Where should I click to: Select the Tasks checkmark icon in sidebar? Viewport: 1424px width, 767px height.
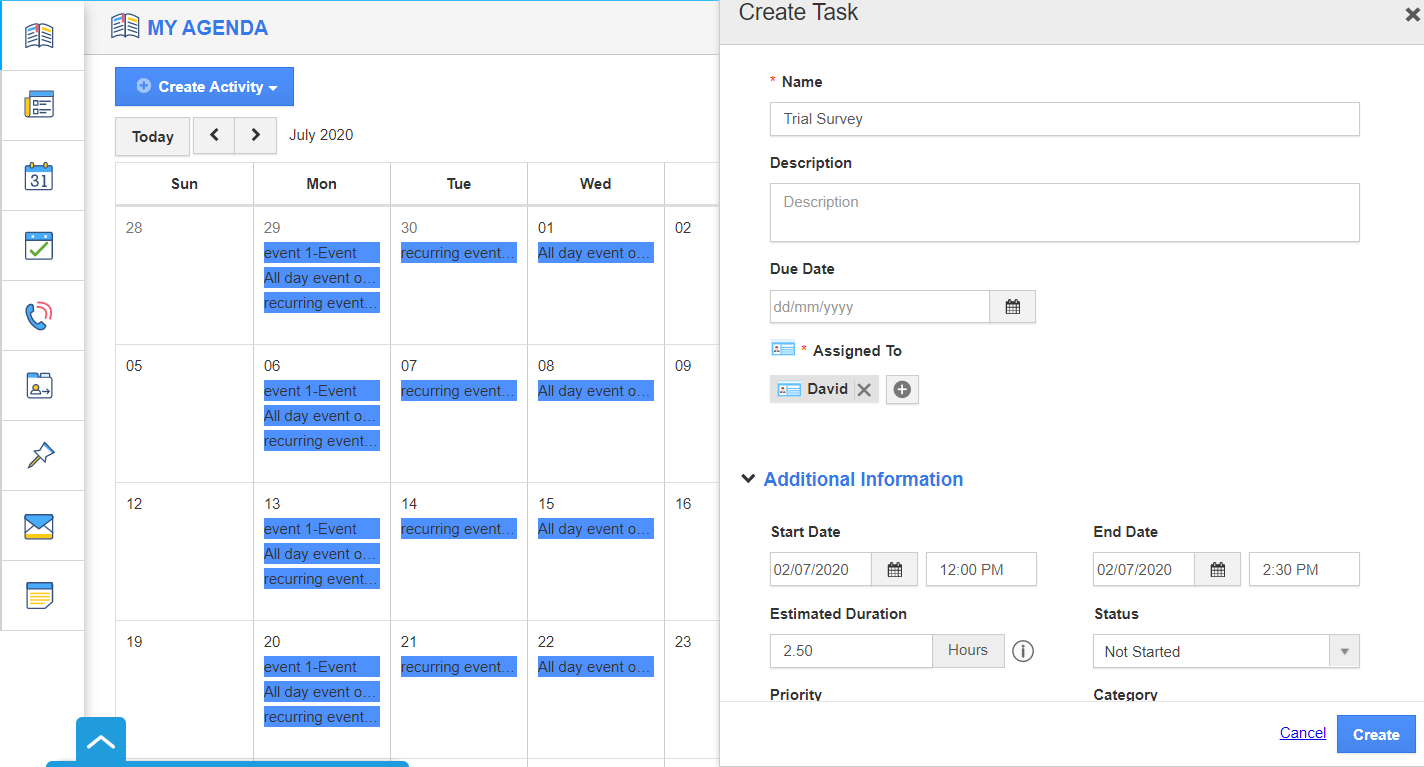[40, 246]
